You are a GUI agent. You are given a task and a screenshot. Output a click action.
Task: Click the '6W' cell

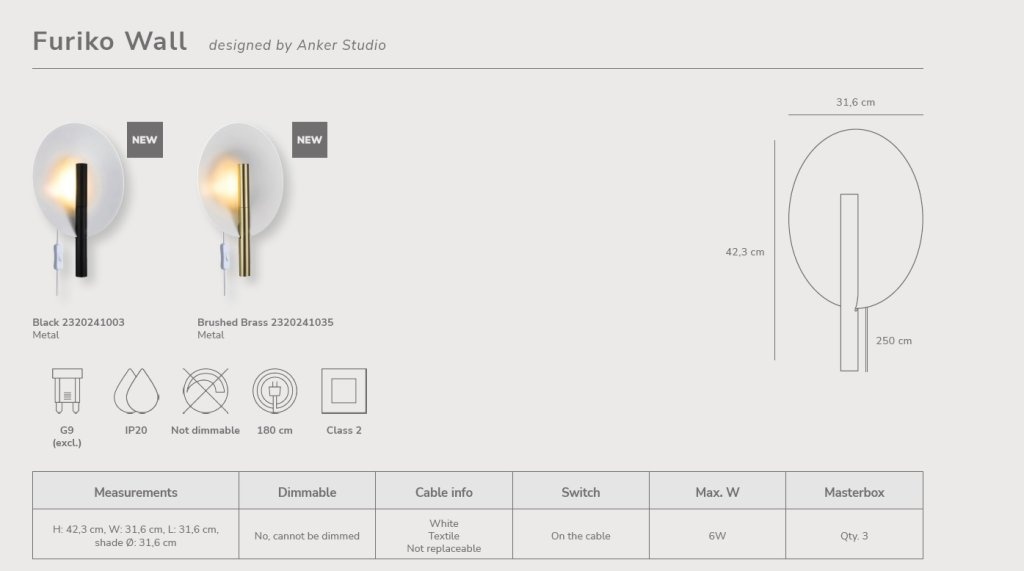[x=717, y=536]
